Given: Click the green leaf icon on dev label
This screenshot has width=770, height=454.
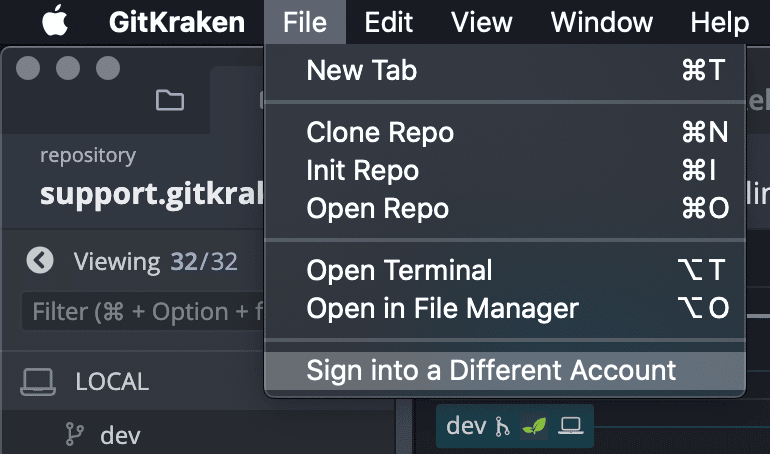Looking at the screenshot, I should 534,427.
